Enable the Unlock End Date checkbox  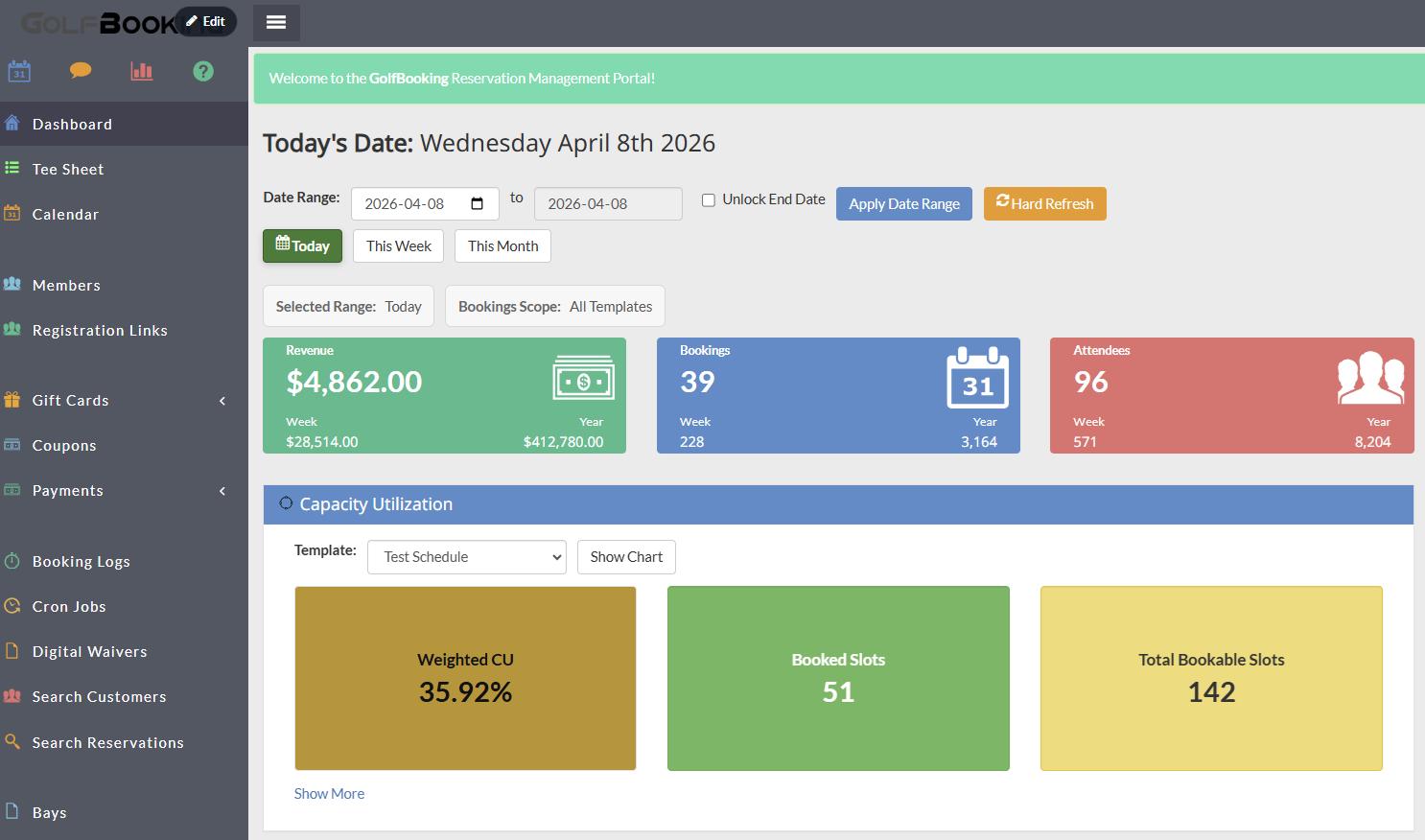[x=708, y=199]
